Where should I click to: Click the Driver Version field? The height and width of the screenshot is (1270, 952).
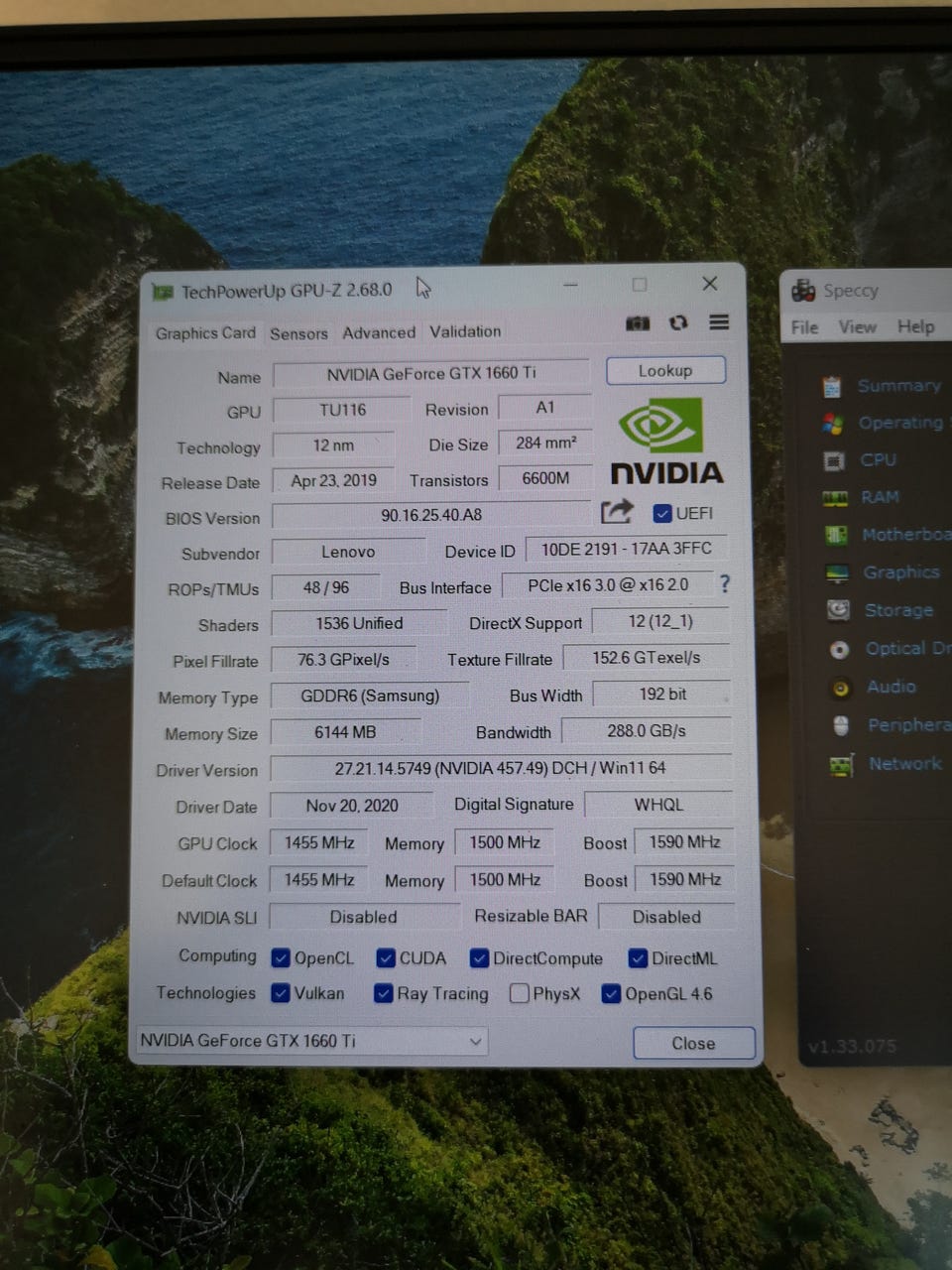point(501,768)
